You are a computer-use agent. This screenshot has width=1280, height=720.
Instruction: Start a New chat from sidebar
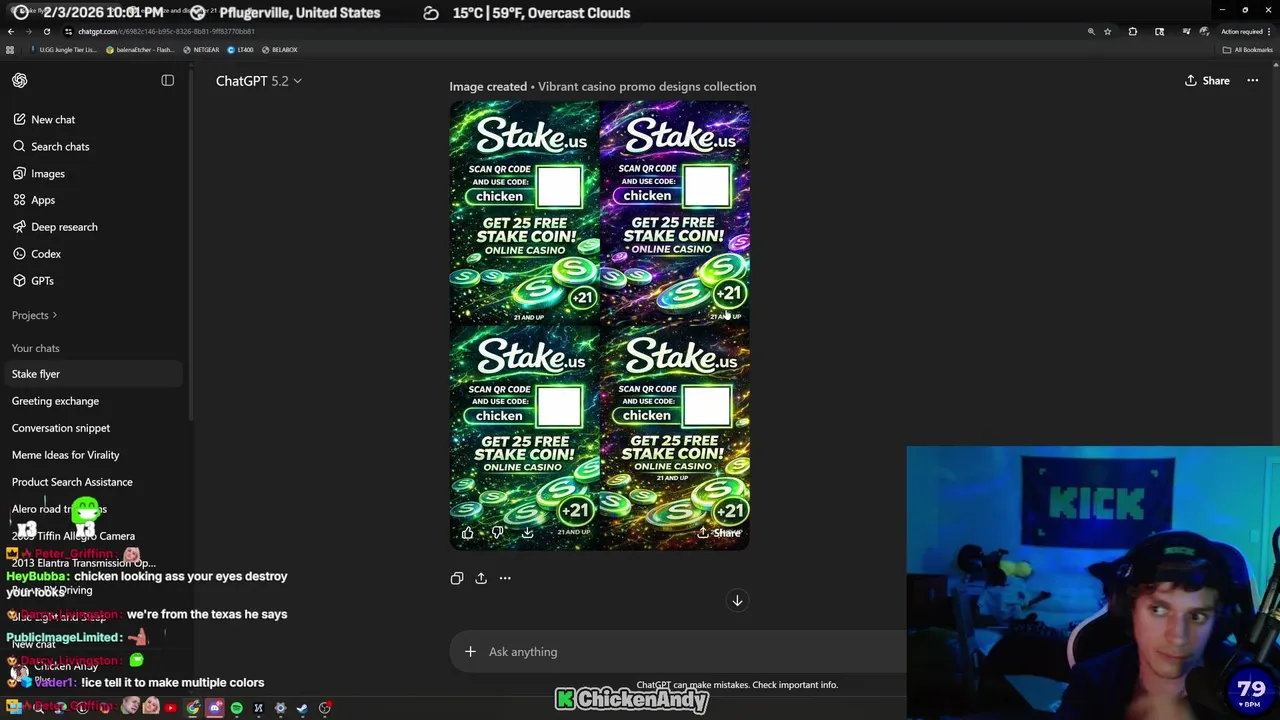pos(44,119)
